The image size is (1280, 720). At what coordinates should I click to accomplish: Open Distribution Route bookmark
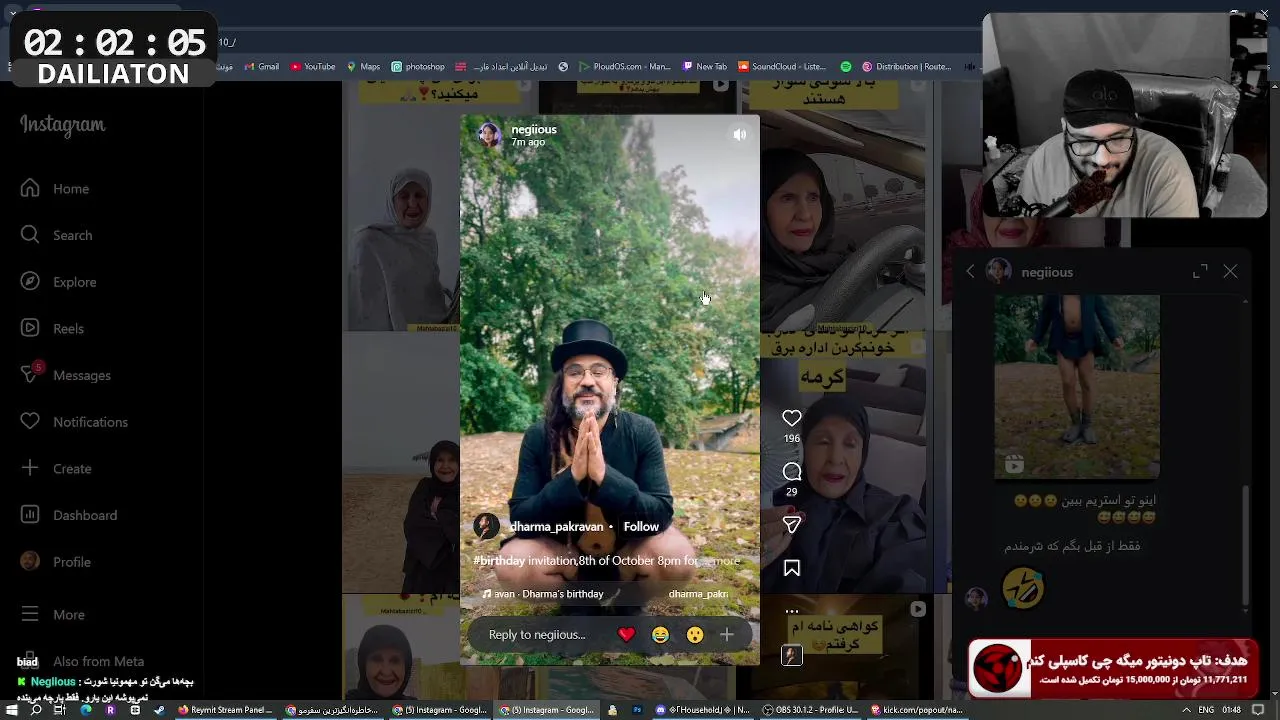click(x=907, y=67)
